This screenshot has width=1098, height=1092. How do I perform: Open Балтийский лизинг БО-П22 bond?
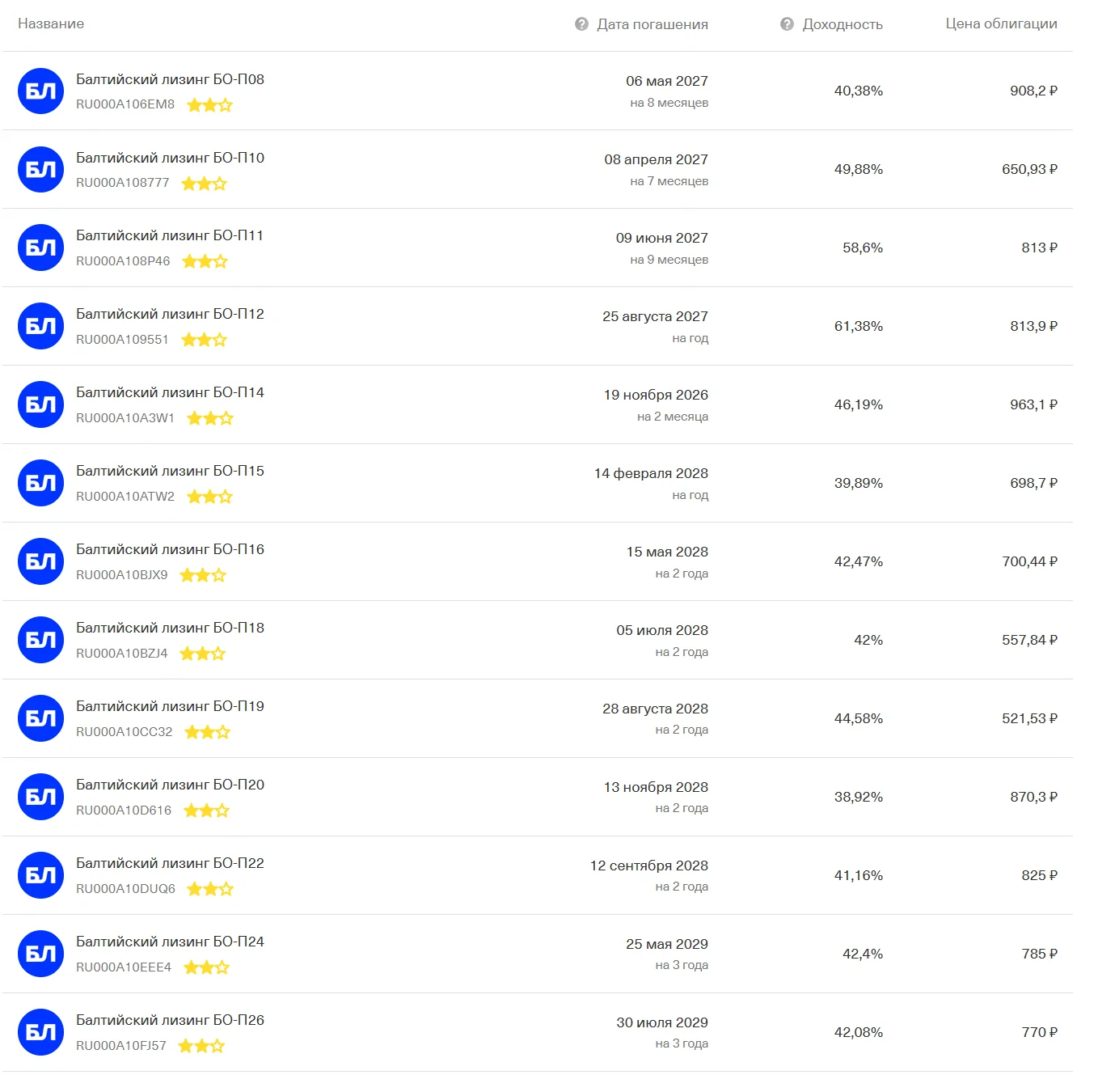(170, 863)
